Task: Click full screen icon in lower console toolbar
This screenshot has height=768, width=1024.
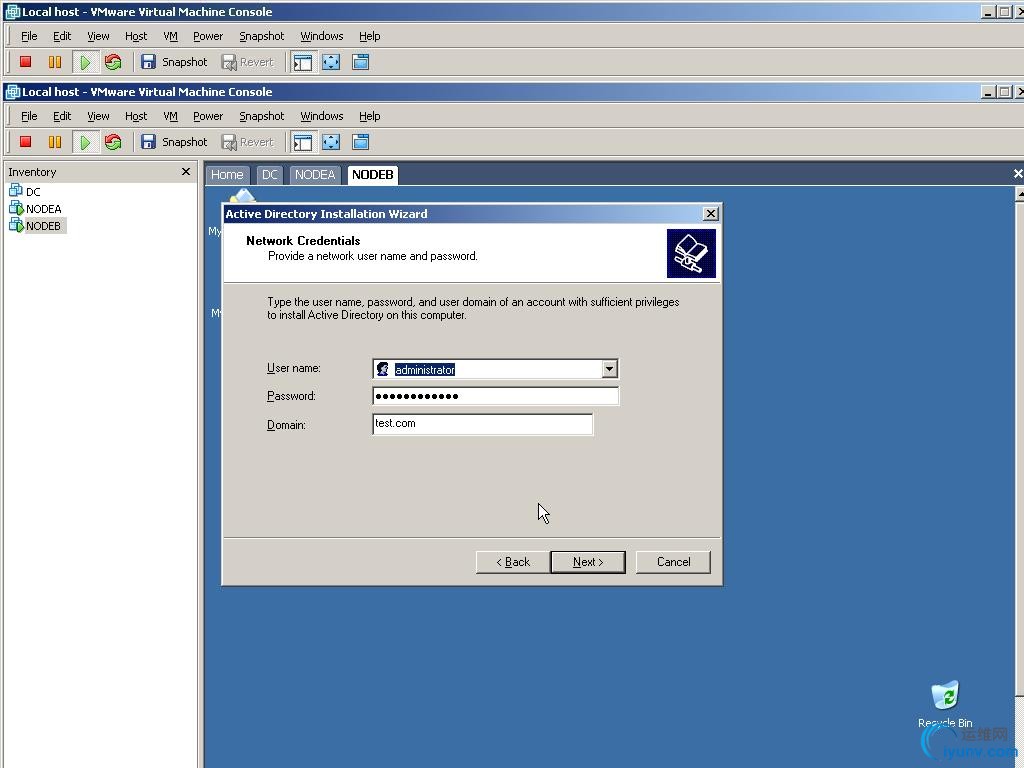Action: click(x=331, y=142)
